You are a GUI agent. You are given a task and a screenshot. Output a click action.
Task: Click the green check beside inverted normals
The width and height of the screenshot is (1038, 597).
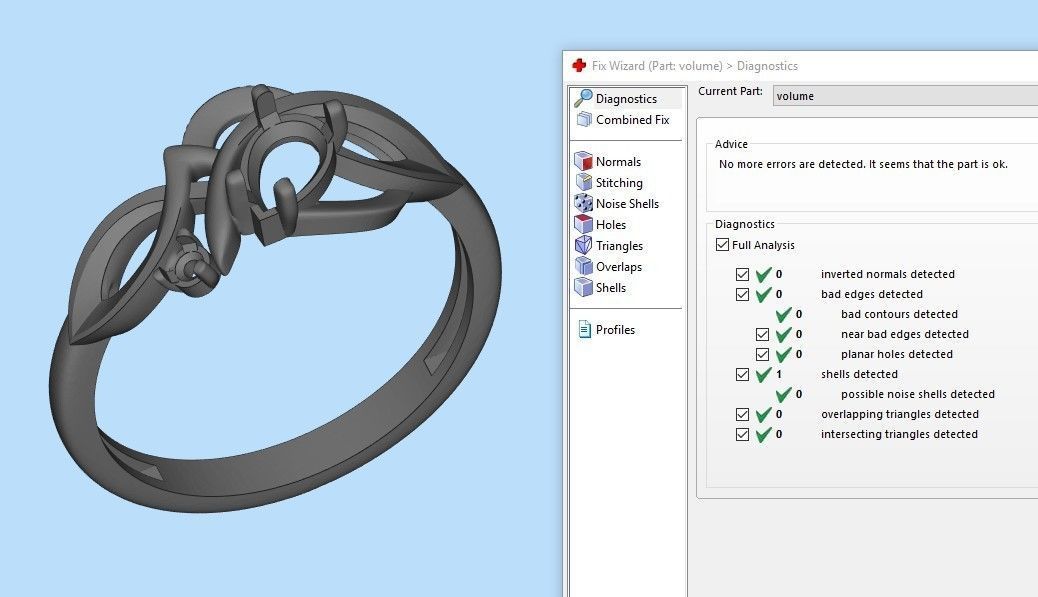coord(763,274)
